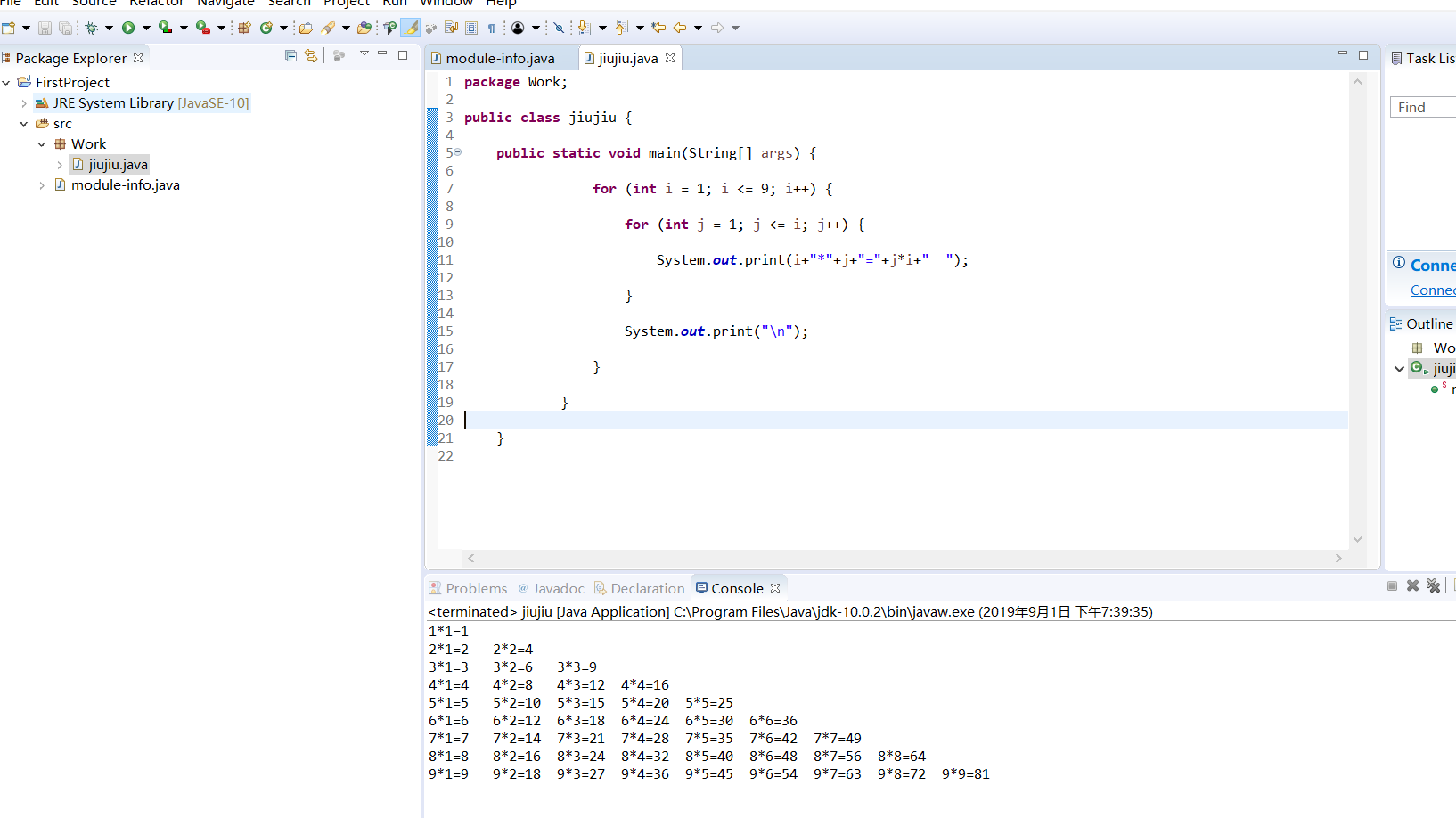Screen dimensions: 1456x818
Task: Fold the main method at line 5
Action: [457, 152]
